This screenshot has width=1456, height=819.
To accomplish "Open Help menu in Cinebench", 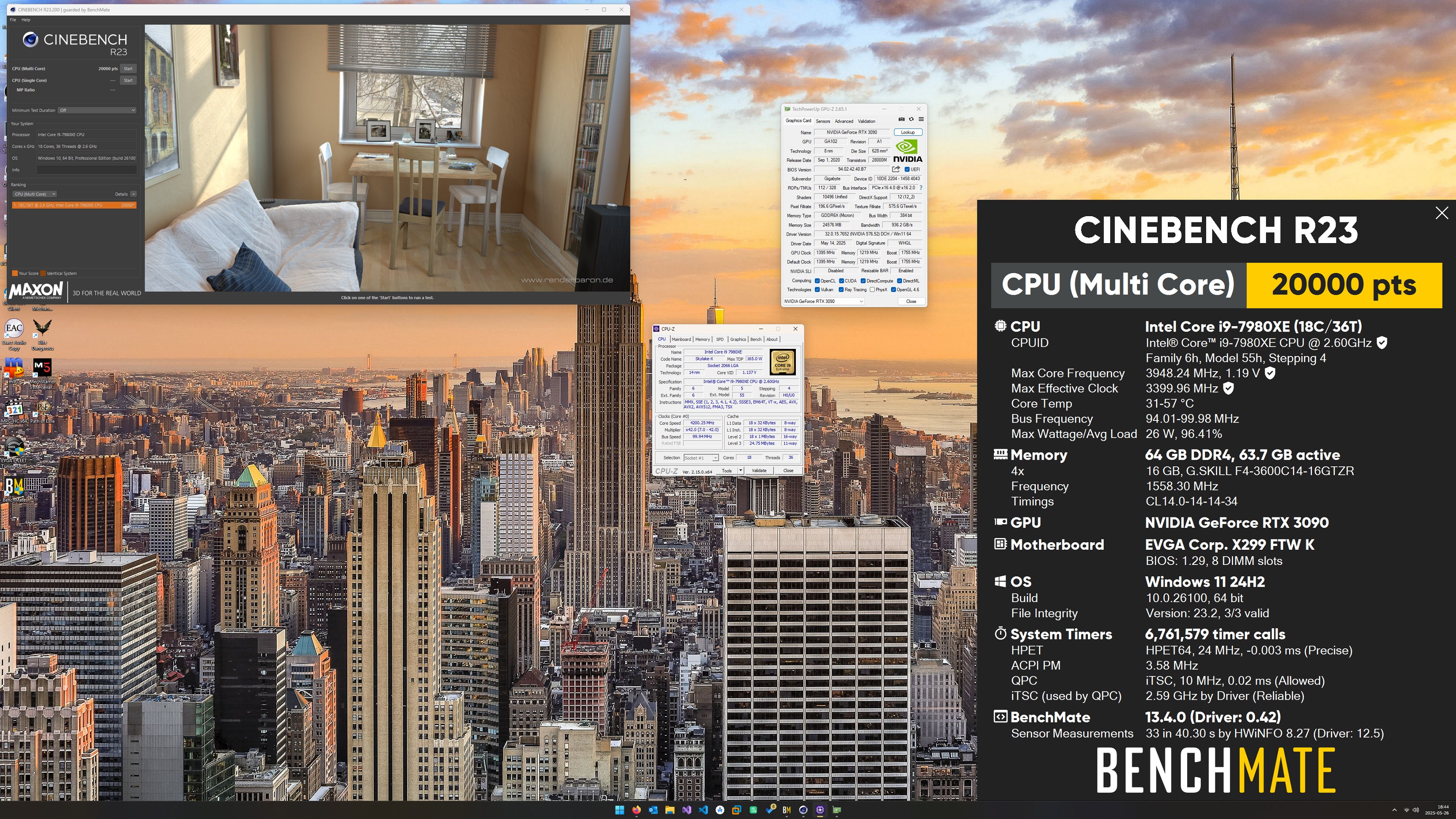I will pyautogui.click(x=25, y=20).
